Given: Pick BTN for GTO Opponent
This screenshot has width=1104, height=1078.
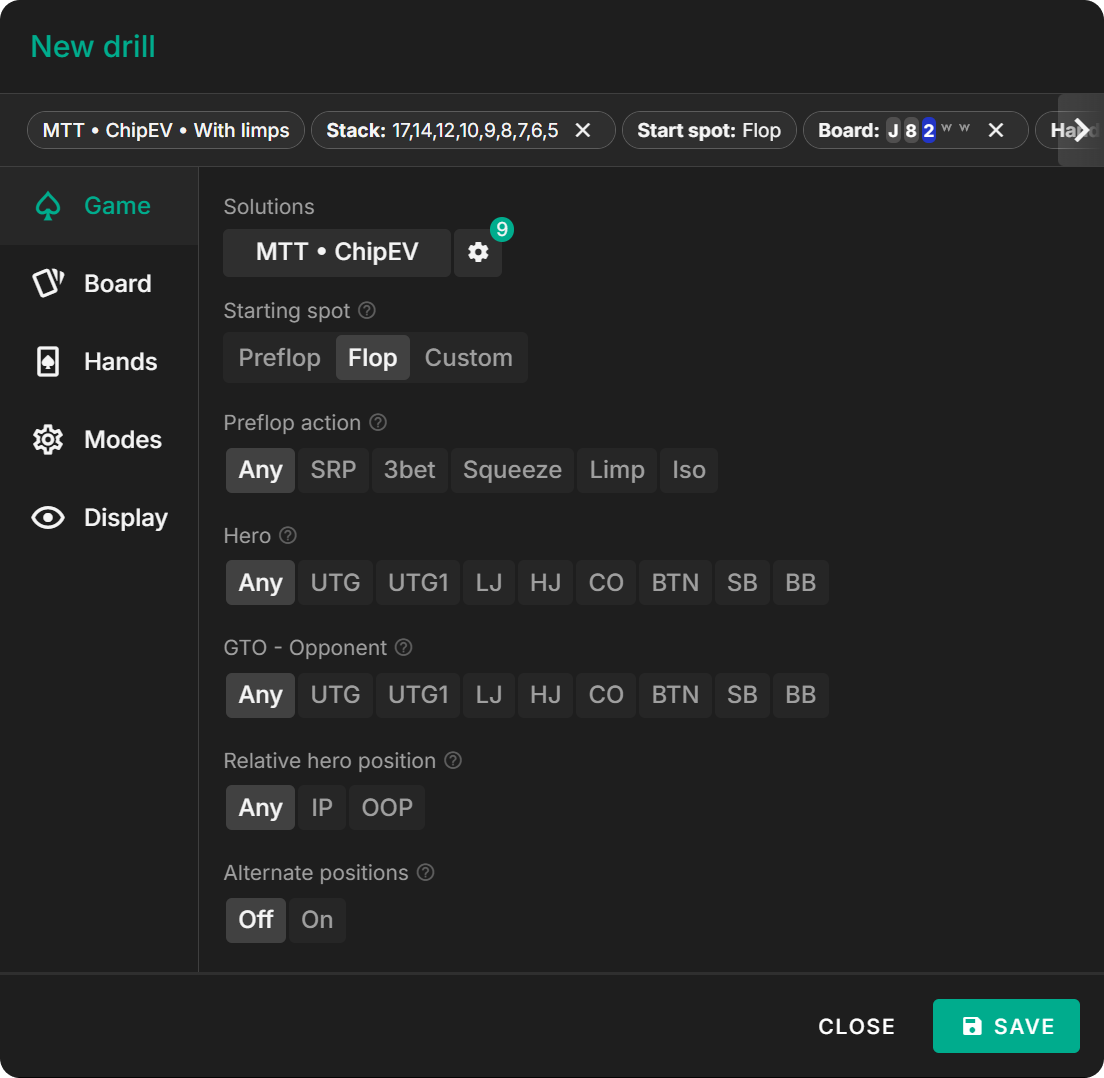Looking at the screenshot, I should (675, 695).
